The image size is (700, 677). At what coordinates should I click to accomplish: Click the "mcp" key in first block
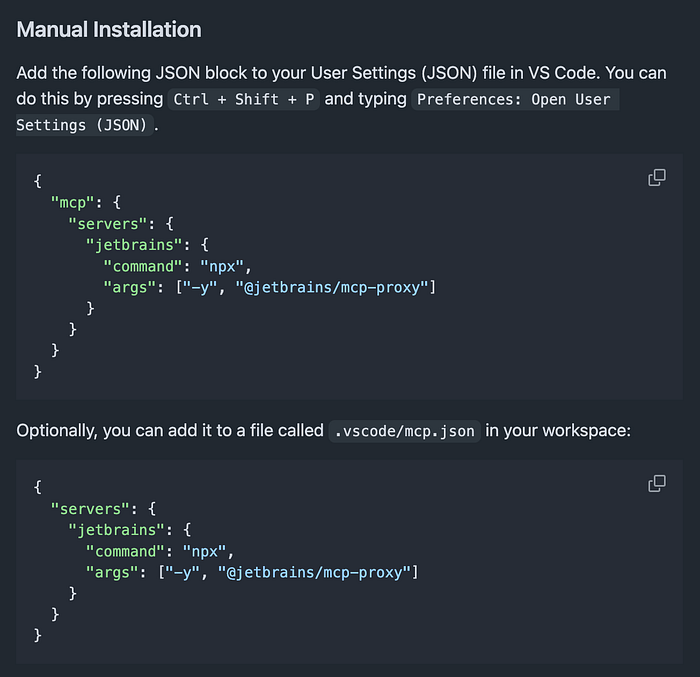(72, 203)
